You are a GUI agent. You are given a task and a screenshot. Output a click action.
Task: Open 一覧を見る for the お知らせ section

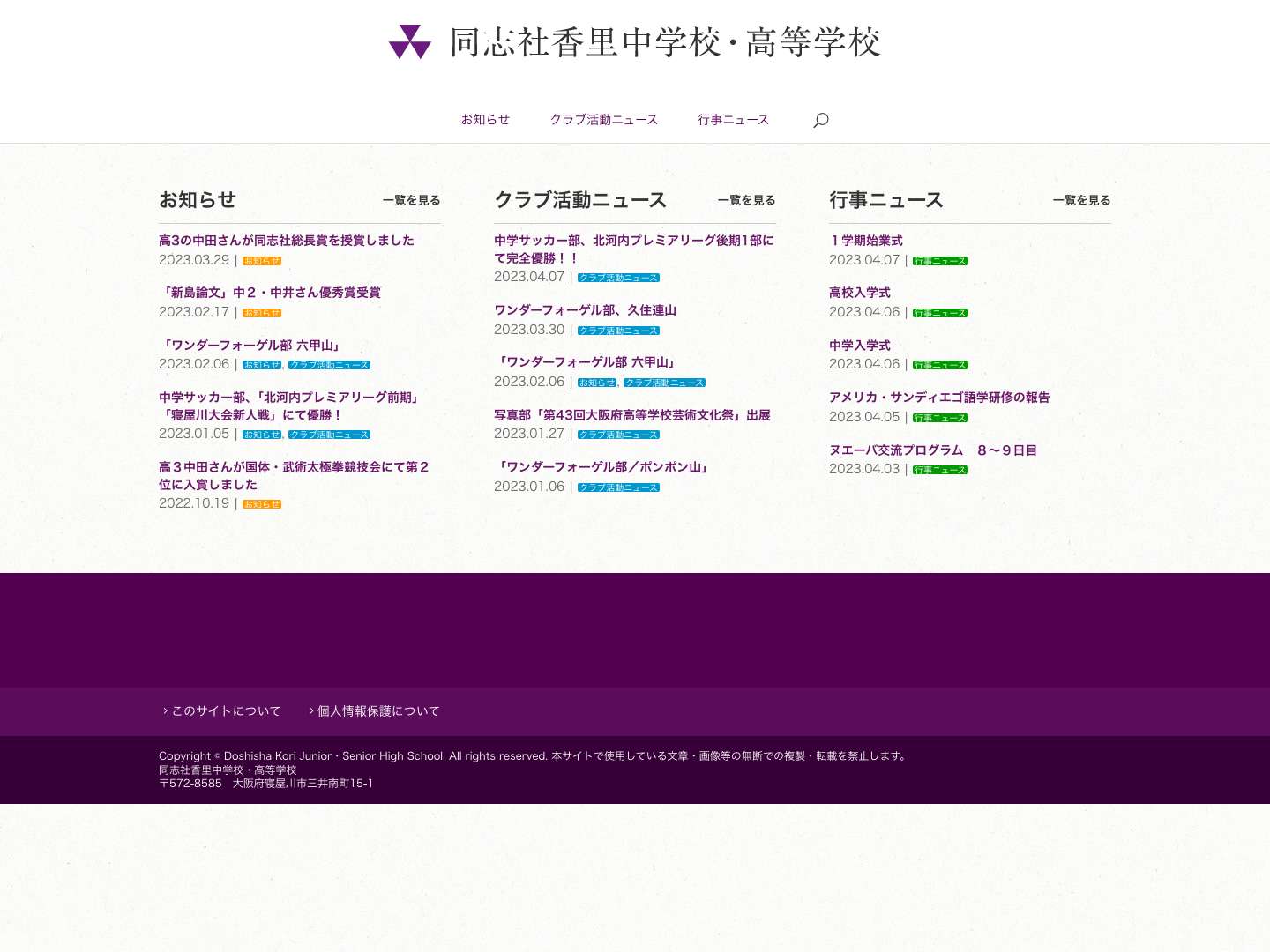(412, 200)
